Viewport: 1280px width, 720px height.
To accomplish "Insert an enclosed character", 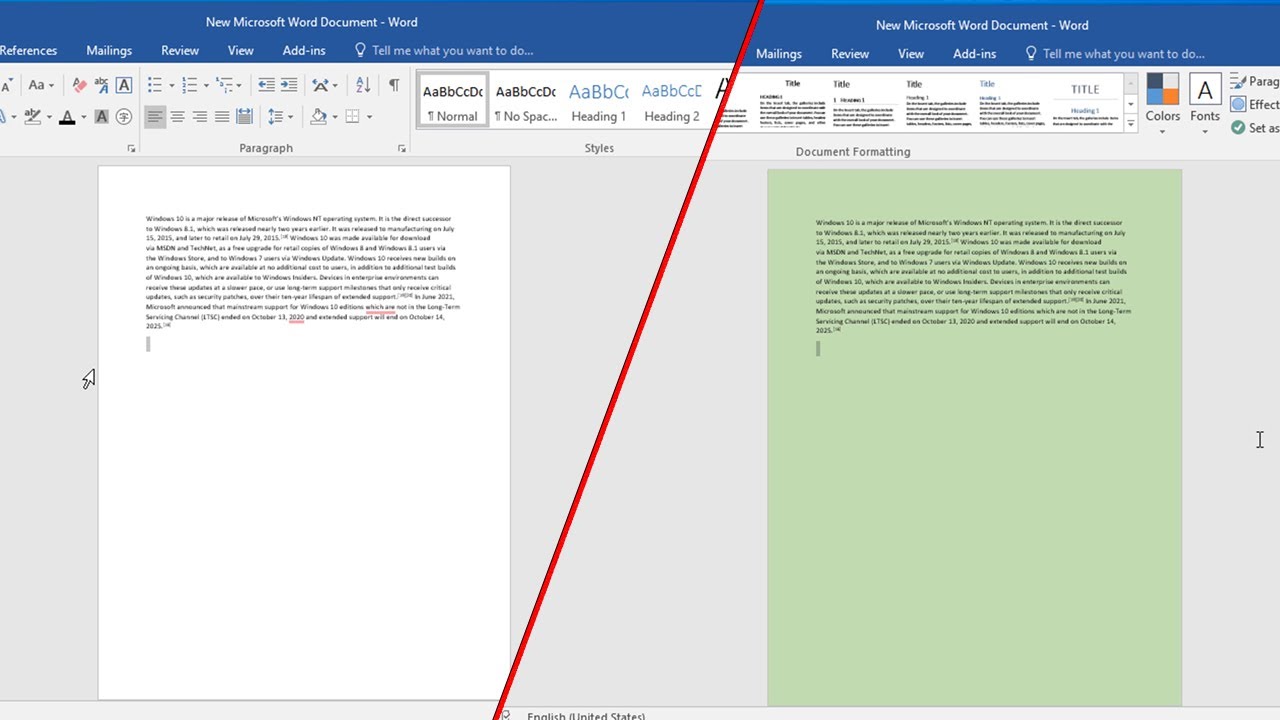I will pos(124,117).
